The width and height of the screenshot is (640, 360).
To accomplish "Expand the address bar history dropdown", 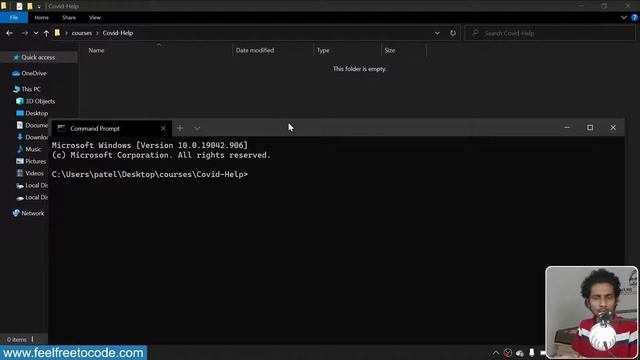I will (x=437, y=33).
